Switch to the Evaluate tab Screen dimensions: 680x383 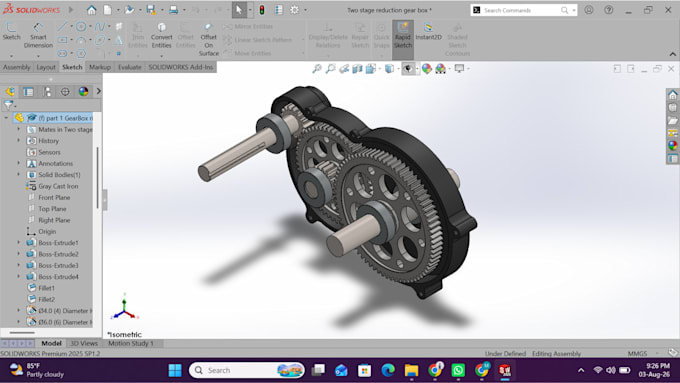[129, 67]
